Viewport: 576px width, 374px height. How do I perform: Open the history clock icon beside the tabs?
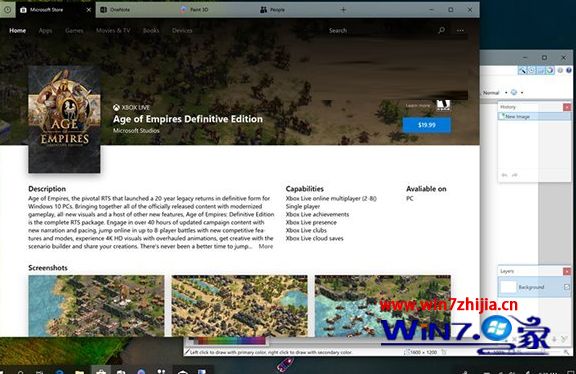[x=7, y=10]
